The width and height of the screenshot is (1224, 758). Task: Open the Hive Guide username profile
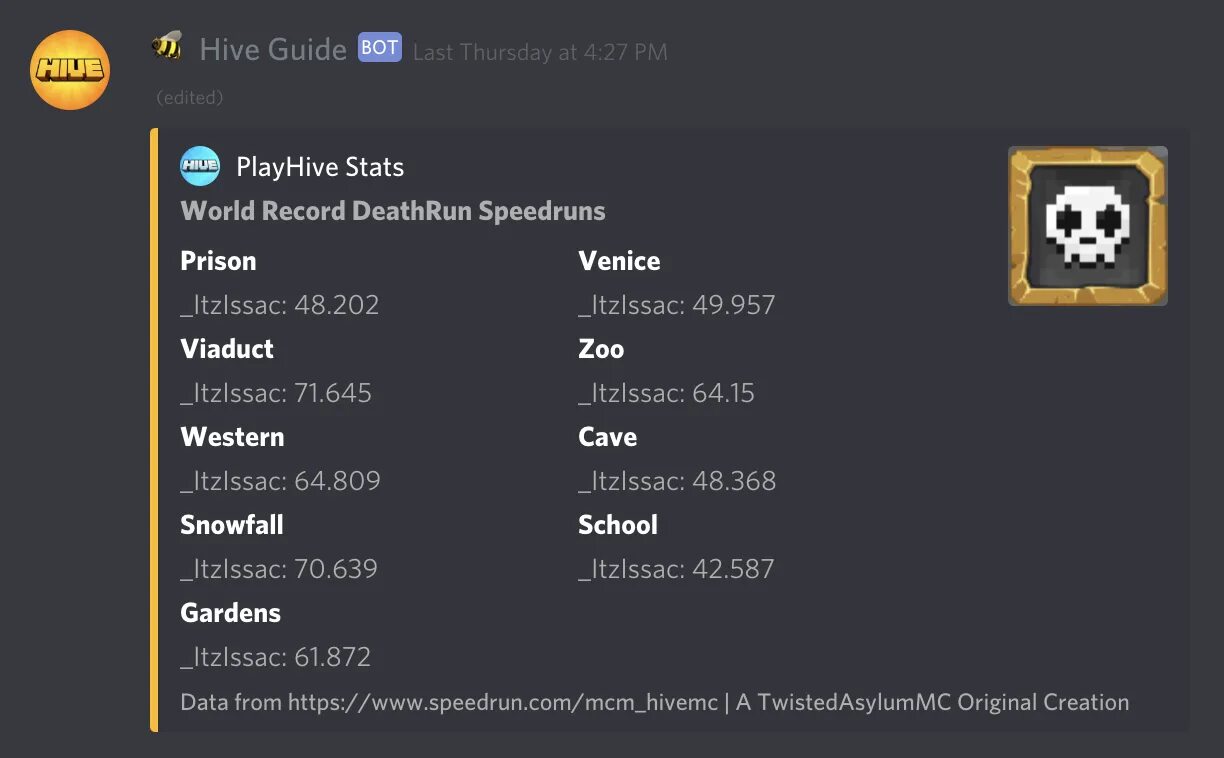pyautogui.click(x=273, y=49)
